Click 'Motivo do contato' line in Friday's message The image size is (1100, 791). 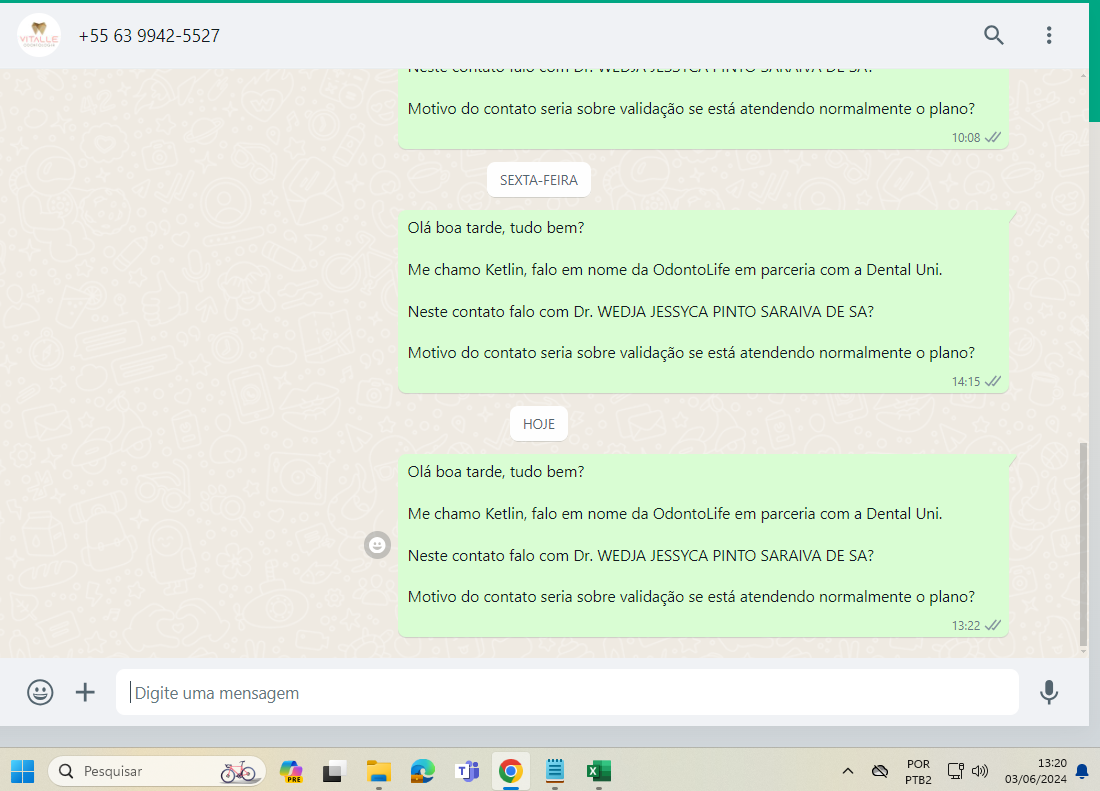691,353
